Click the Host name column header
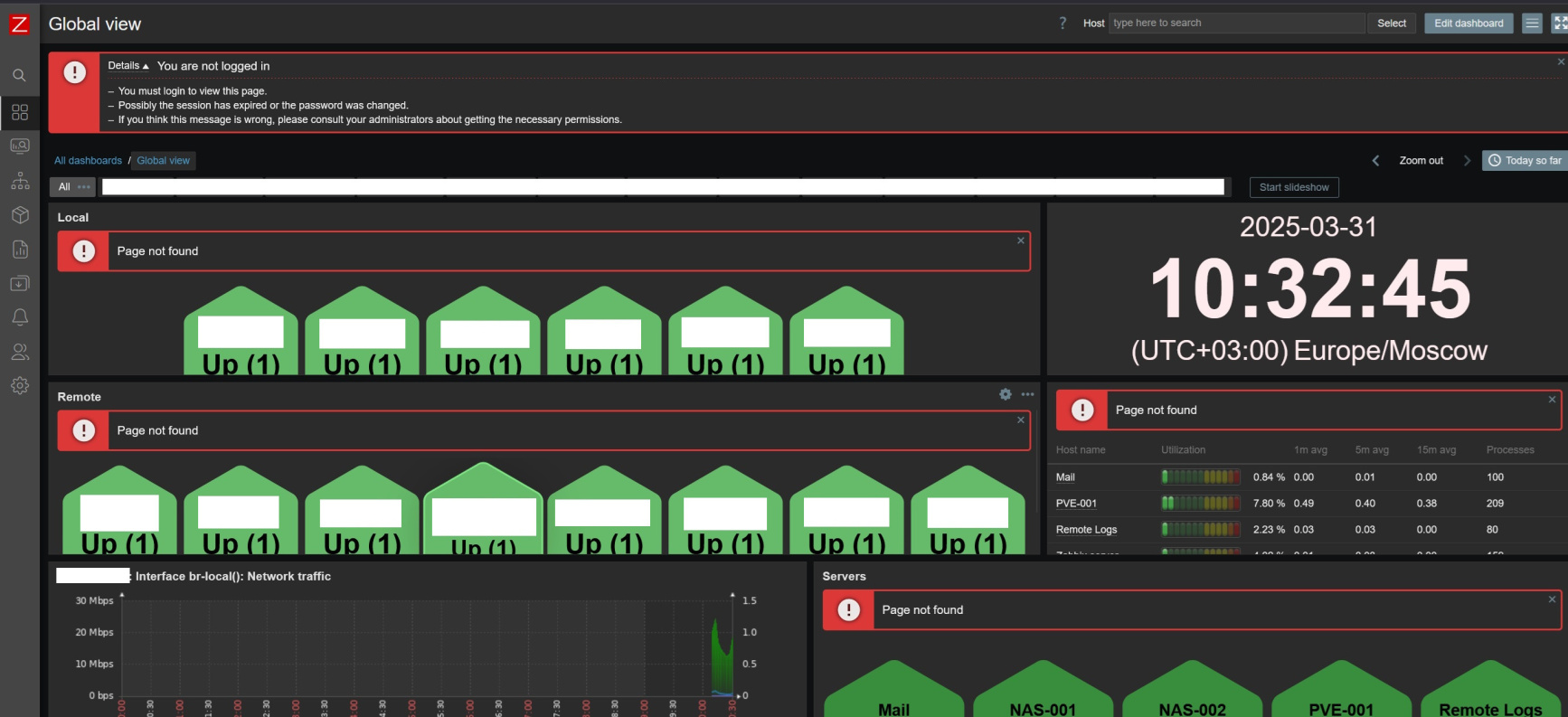This screenshot has height=717, width=1568. click(1081, 450)
